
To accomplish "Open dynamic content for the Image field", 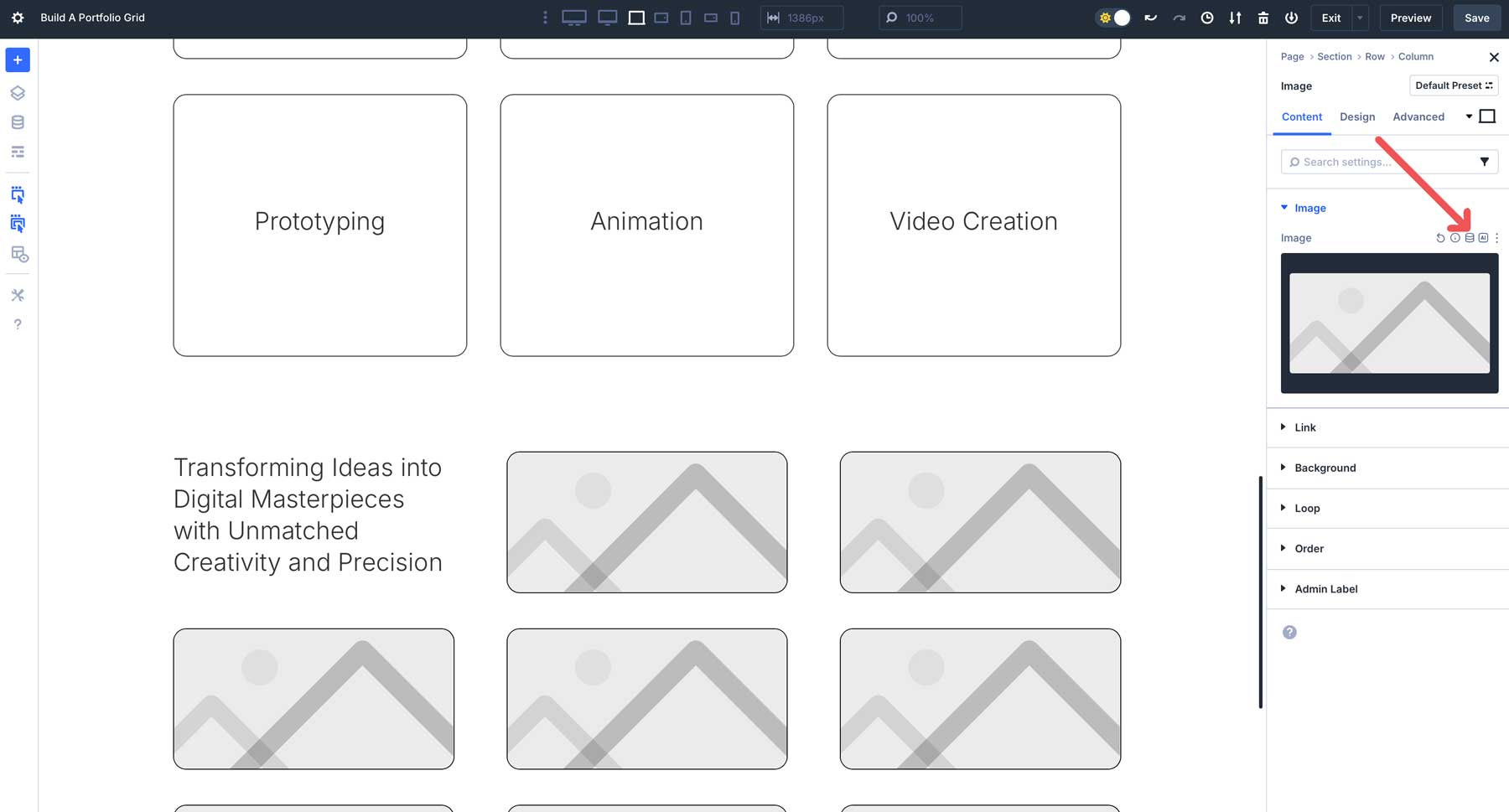I will pos(1469,238).
